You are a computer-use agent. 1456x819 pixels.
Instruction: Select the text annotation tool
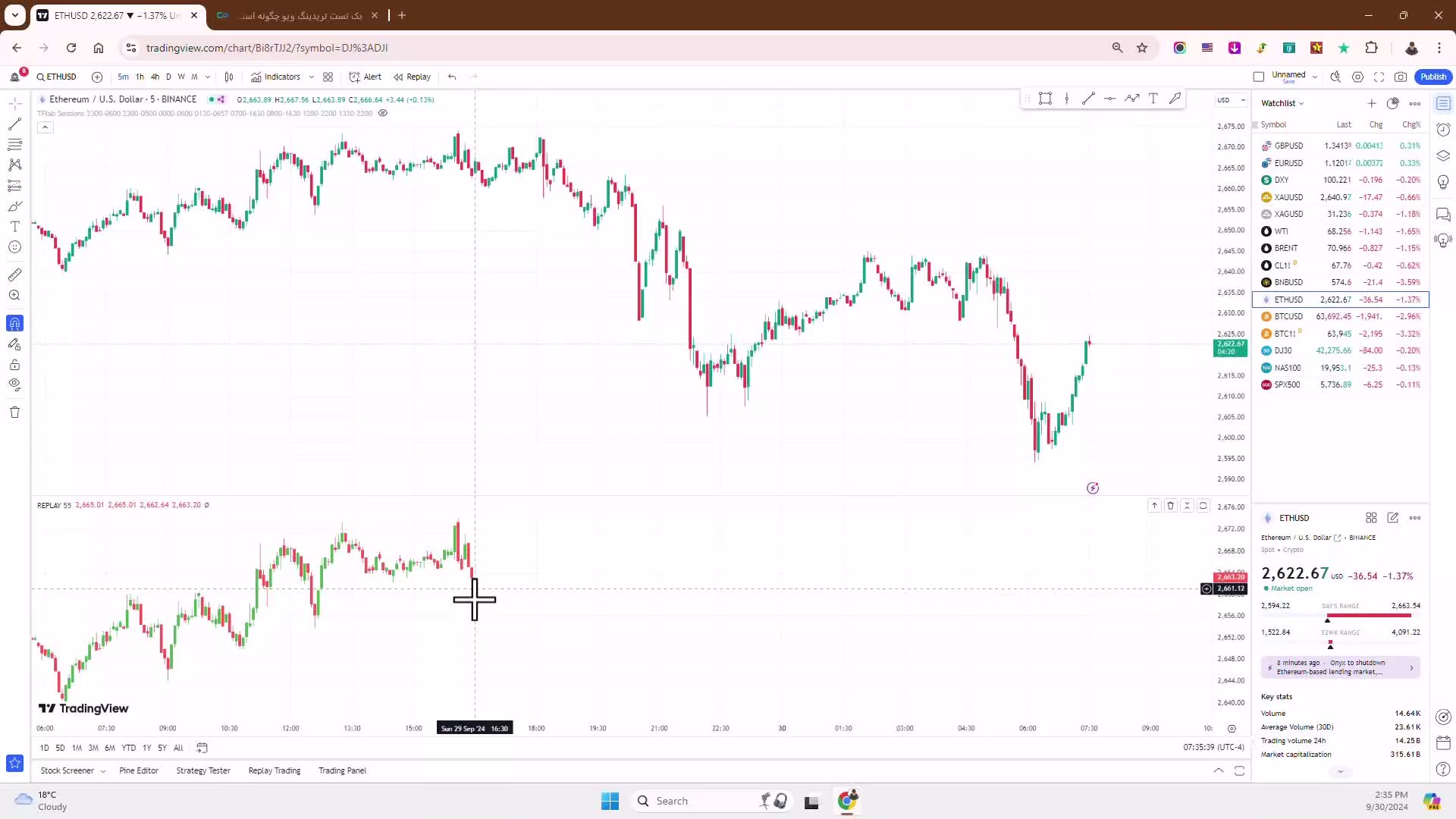point(14,226)
